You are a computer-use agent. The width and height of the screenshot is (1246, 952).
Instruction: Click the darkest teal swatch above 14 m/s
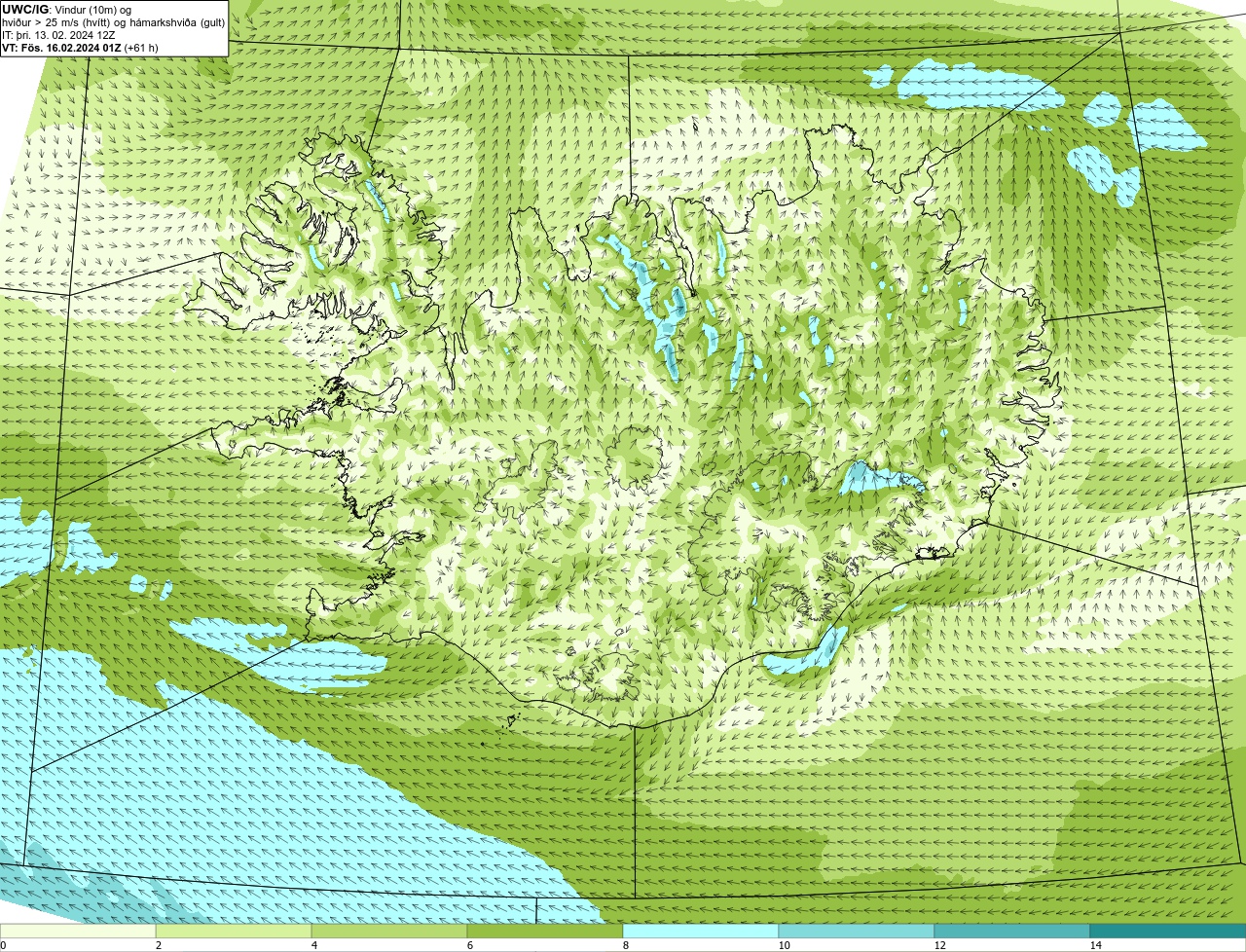tap(1168, 932)
